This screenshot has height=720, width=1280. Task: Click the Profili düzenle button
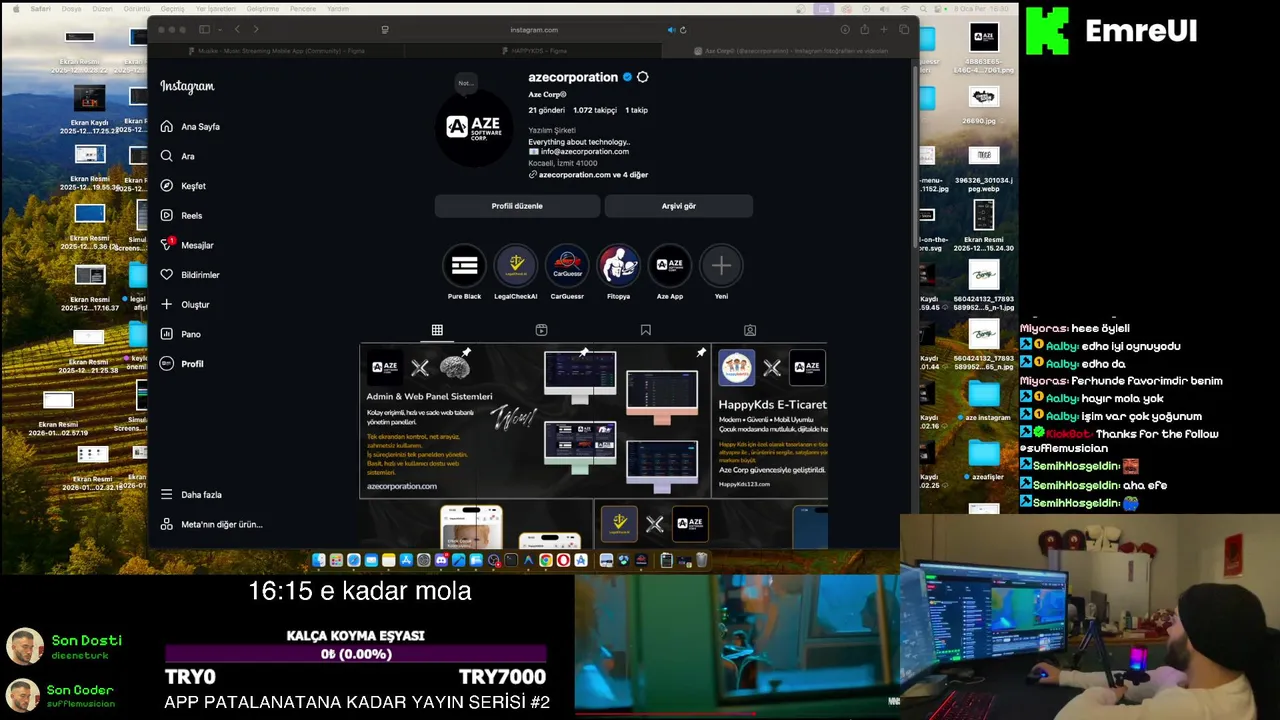tap(517, 206)
